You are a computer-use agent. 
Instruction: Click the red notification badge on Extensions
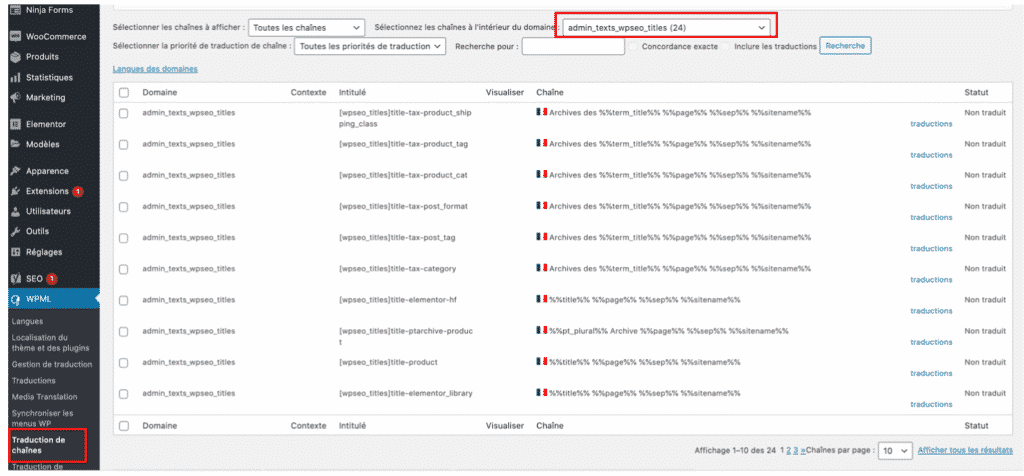(78, 191)
